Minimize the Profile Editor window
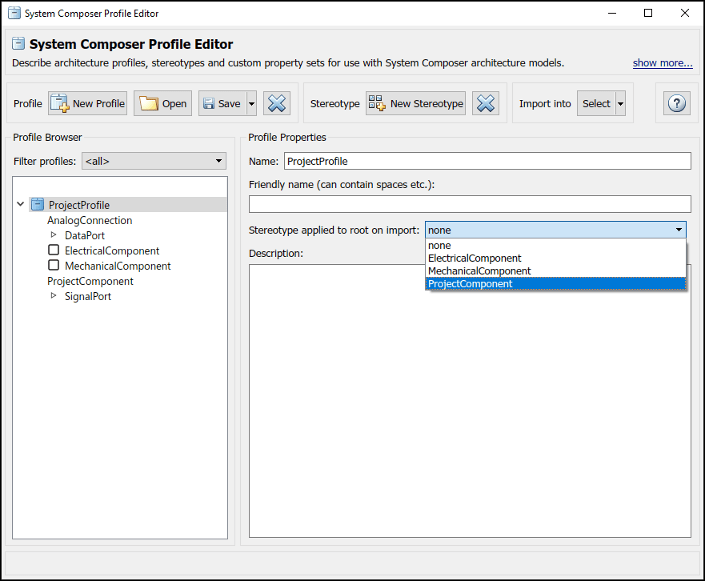Screen dimensions: 705x581 click(612, 13)
